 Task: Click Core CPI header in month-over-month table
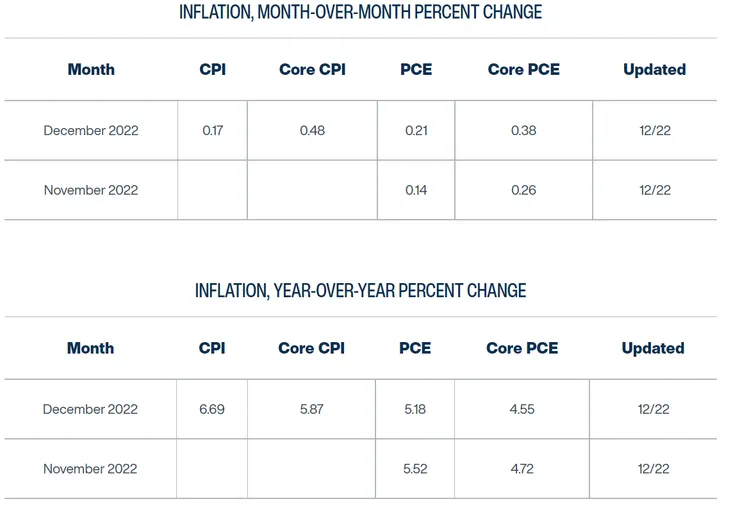pyautogui.click(x=312, y=70)
